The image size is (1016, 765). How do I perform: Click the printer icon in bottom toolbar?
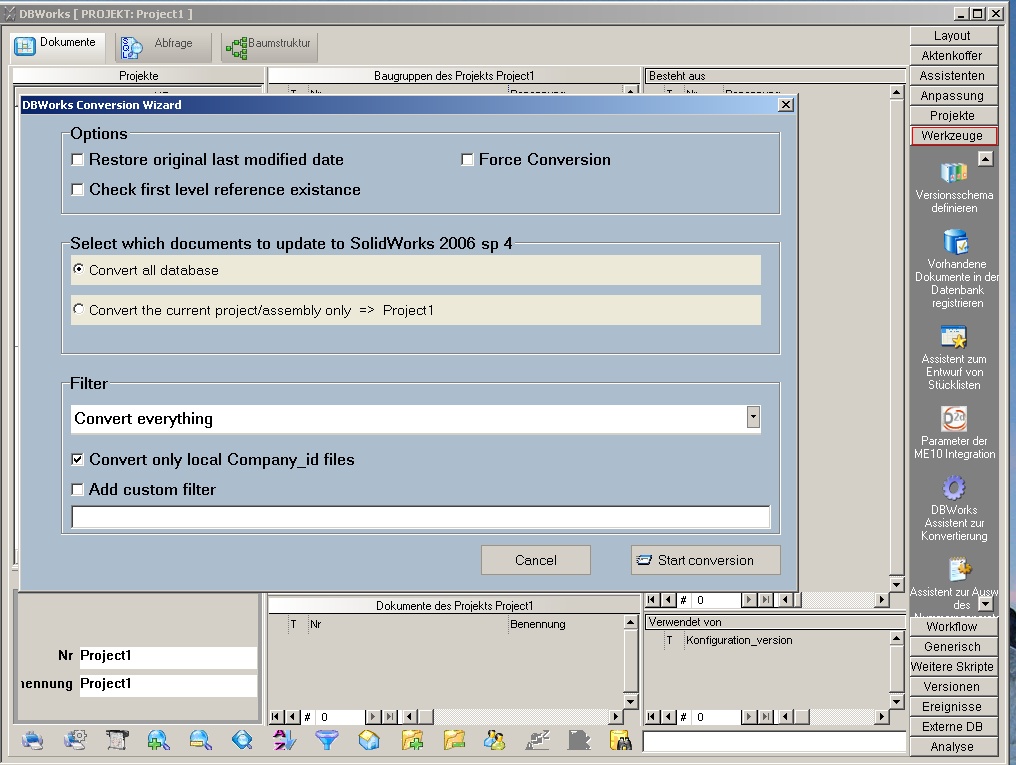pyautogui.click(x=32, y=740)
